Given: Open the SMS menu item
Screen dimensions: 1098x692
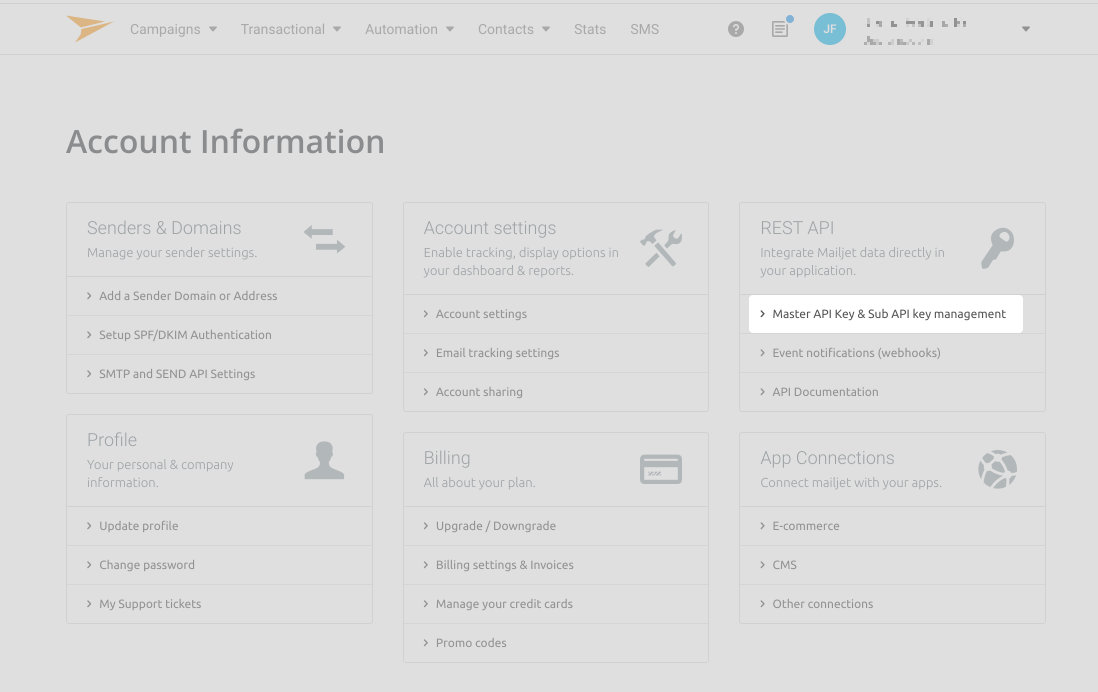Looking at the screenshot, I should [644, 29].
